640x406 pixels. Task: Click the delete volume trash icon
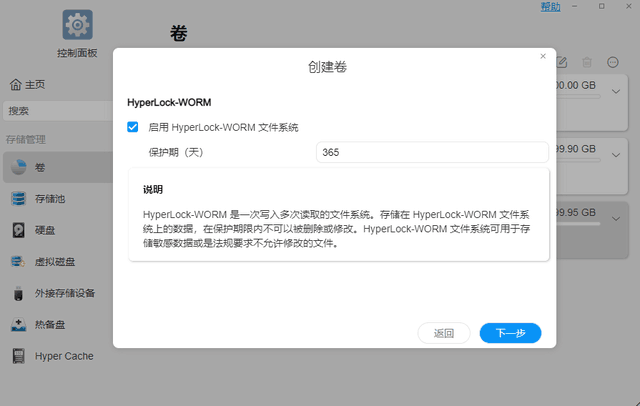pos(587,62)
